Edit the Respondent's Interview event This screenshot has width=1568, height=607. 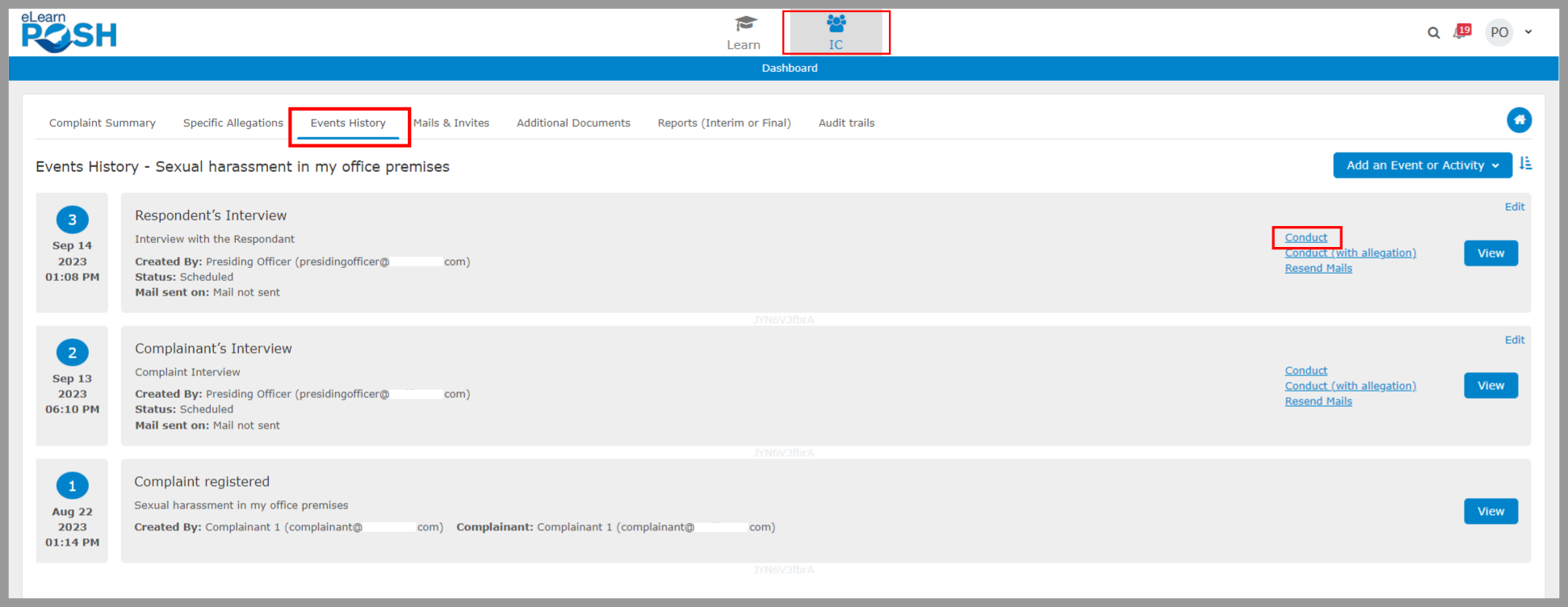[x=1514, y=207]
